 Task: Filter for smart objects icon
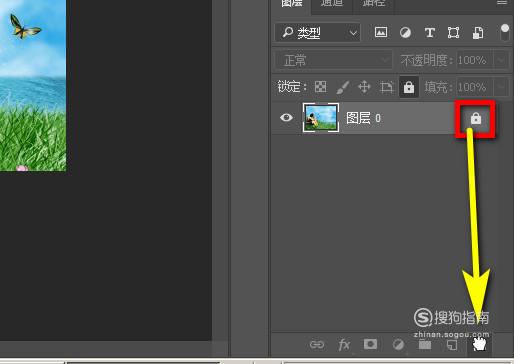[478, 33]
